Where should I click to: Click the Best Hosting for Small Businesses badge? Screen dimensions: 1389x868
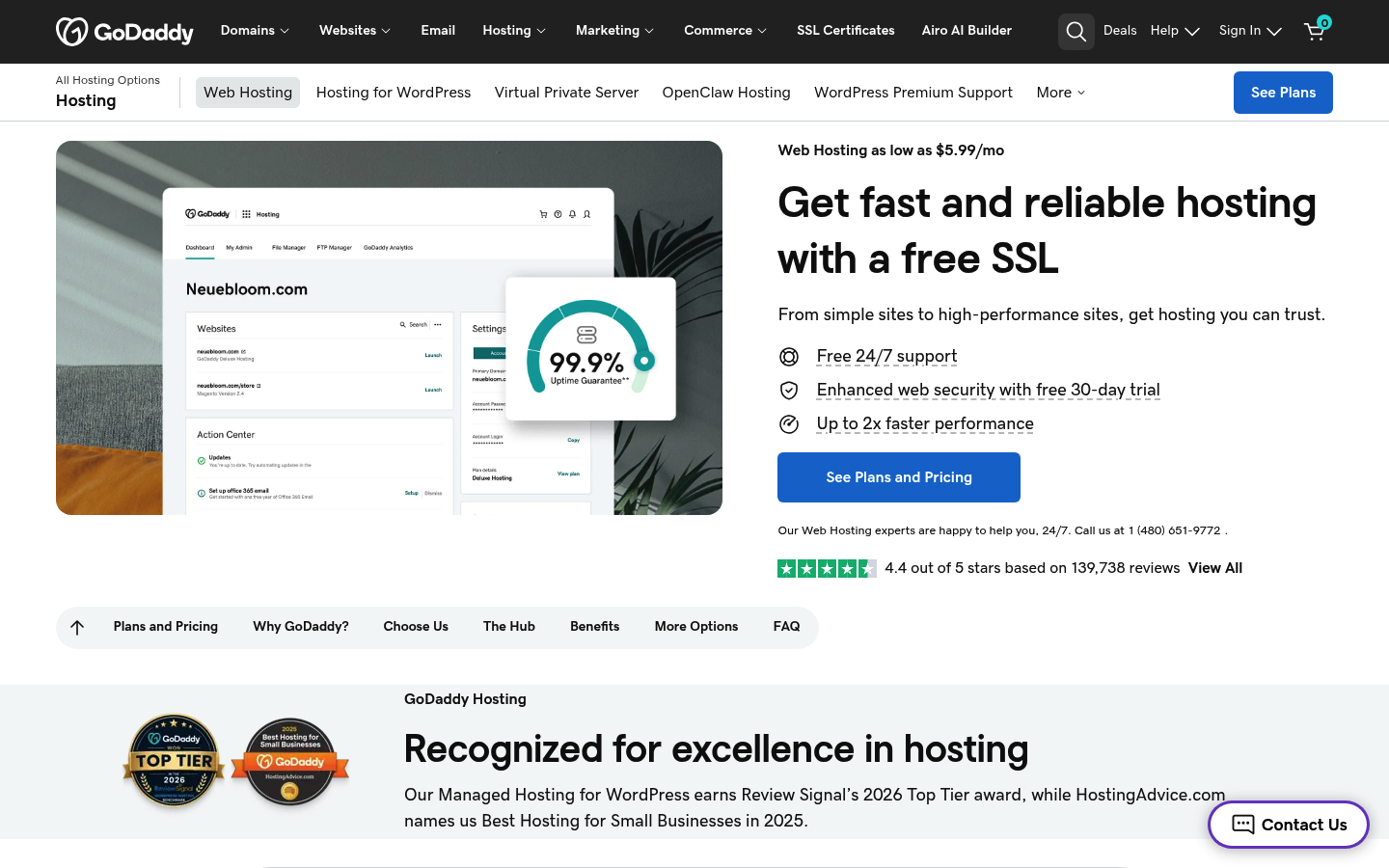pyautogui.click(x=290, y=762)
